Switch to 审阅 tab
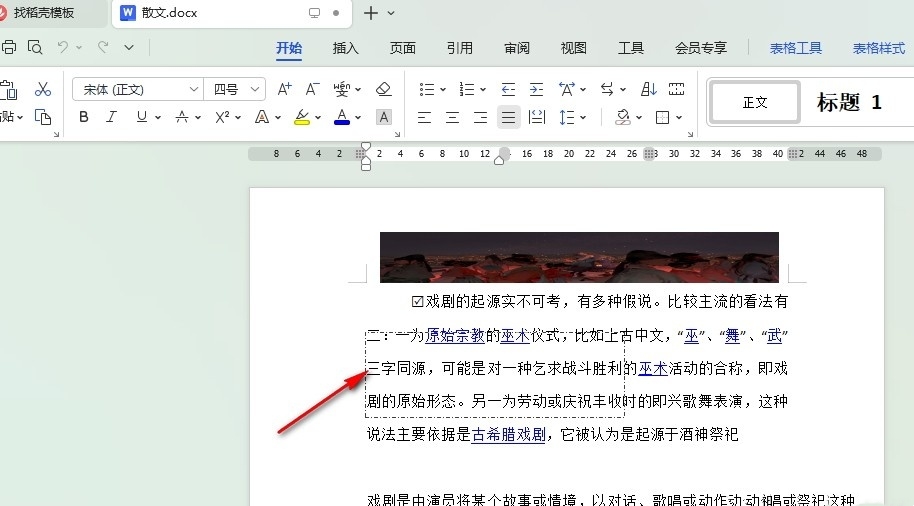Image resolution: width=914 pixels, height=506 pixels. coord(516,48)
